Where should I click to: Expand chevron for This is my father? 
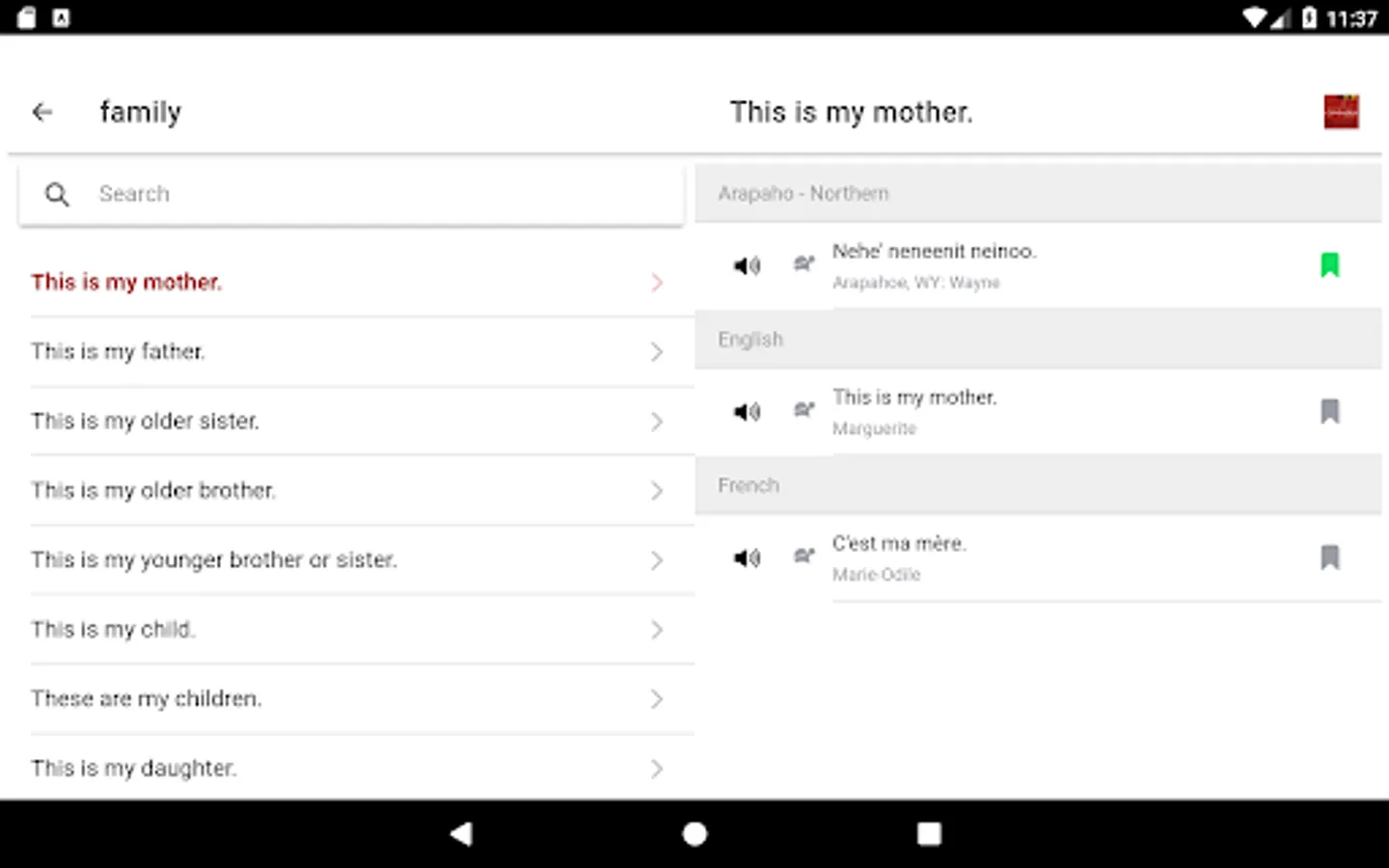coord(657,352)
